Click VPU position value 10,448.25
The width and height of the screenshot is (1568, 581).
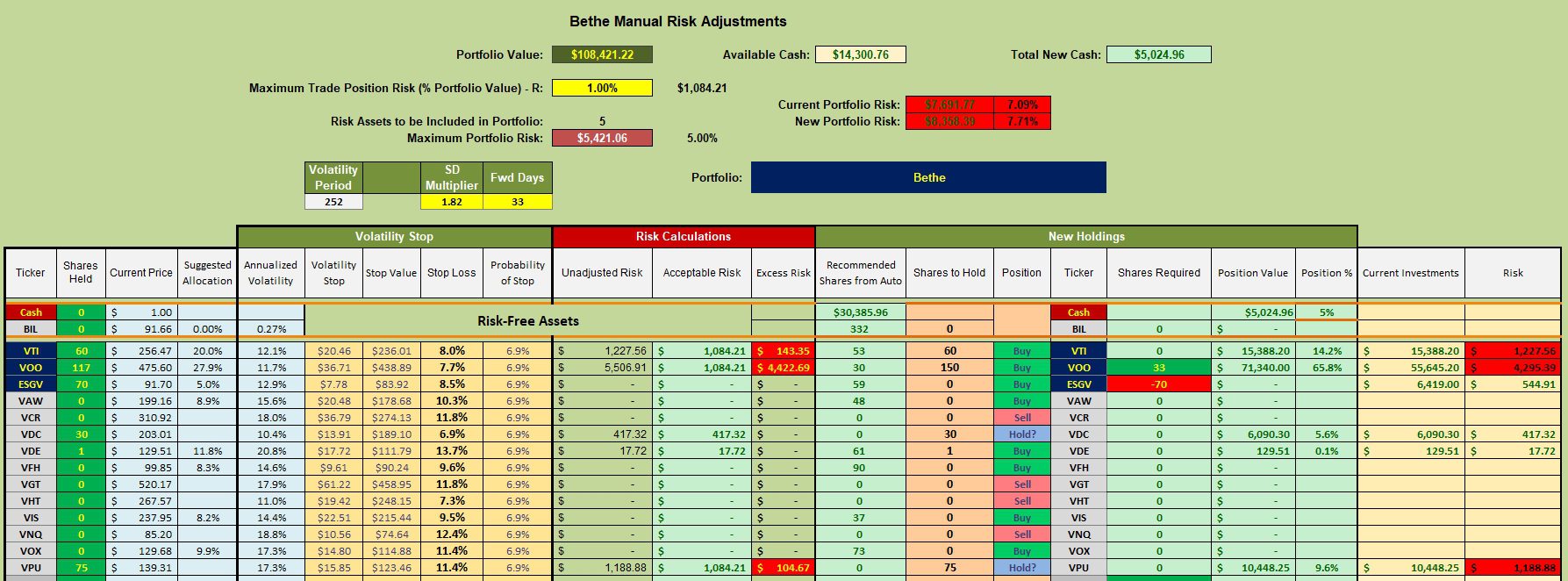[1253, 568]
